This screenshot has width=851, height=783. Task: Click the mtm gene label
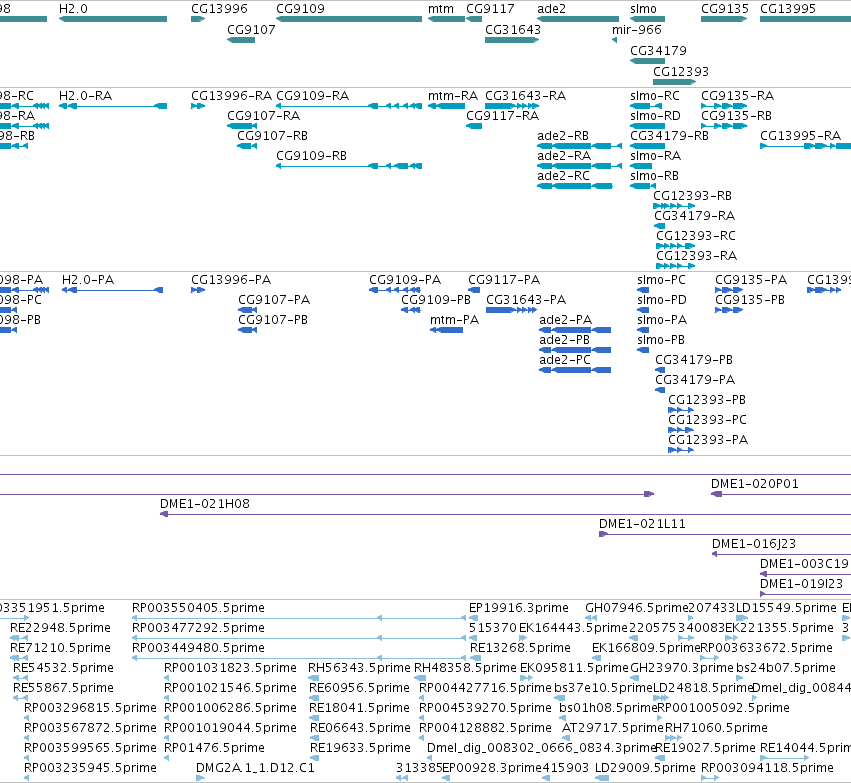pyautogui.click(x=441, y=9)
